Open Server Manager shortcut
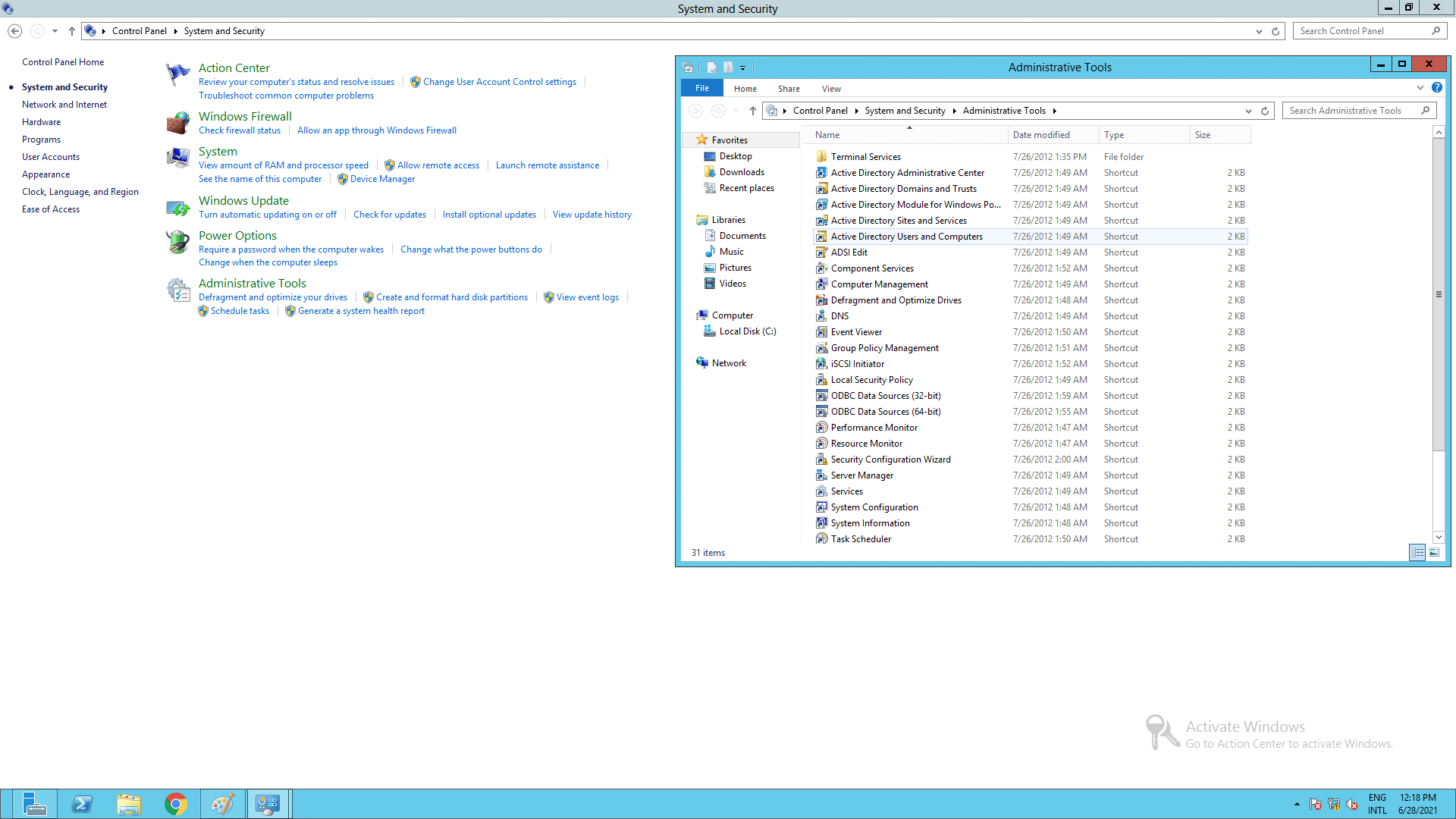 click(862, 475)
